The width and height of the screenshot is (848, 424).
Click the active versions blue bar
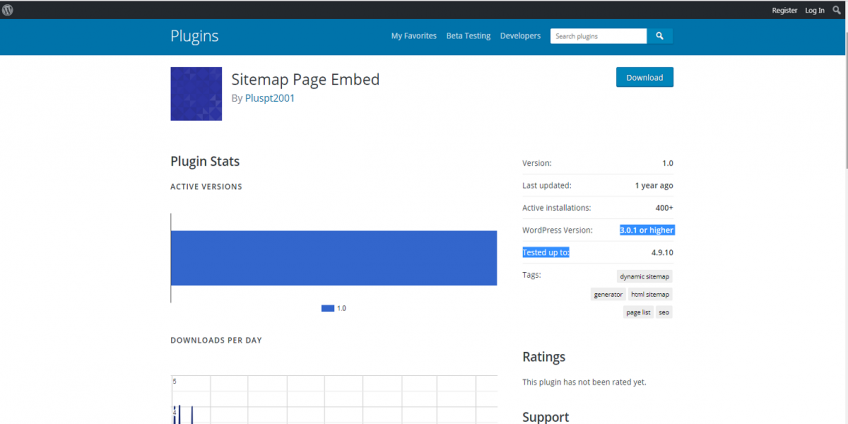click(x=334, y=258)
